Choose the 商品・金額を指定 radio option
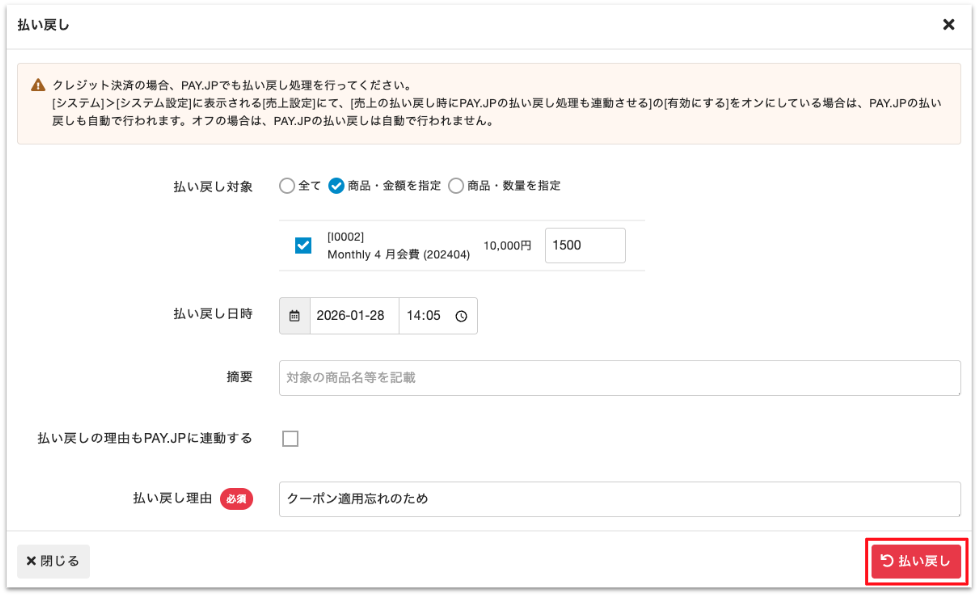 (337, 185)
